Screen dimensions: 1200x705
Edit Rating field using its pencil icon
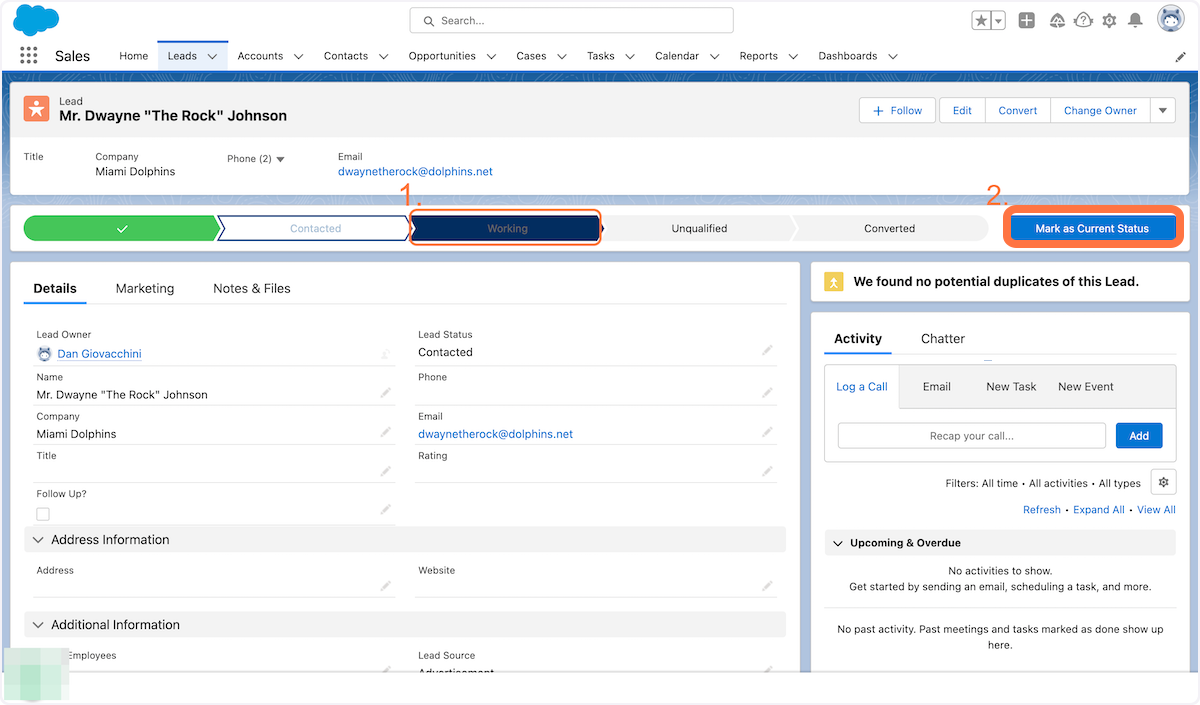click(x=767, y=471)
